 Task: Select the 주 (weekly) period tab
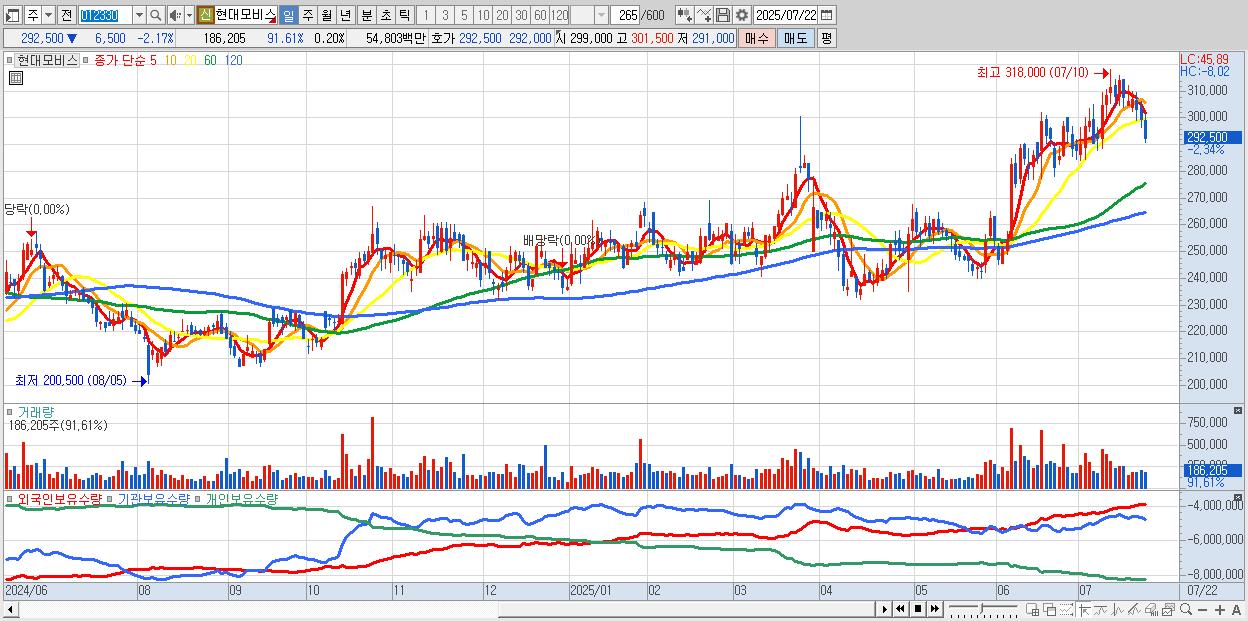(x=307, y=15)
